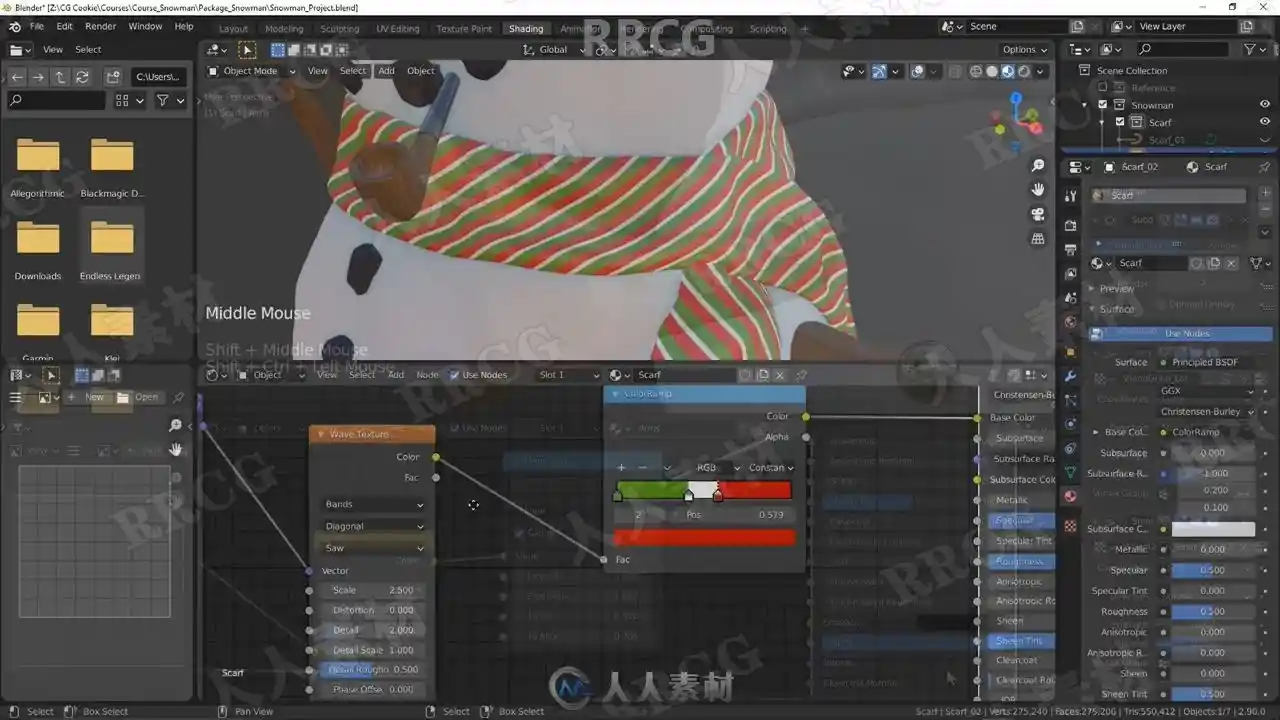Switch to the Modeling workspace tab
1280x720 pixels.
[x=284, y=29]
